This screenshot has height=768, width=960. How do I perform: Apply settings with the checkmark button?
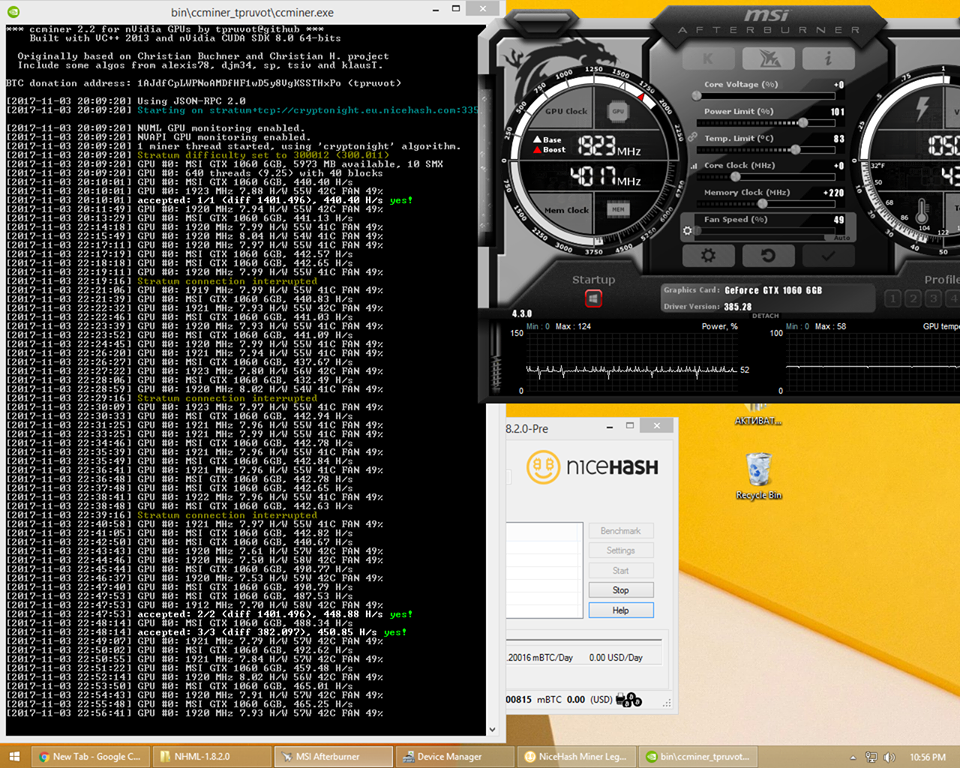click(x=828, y=256)
